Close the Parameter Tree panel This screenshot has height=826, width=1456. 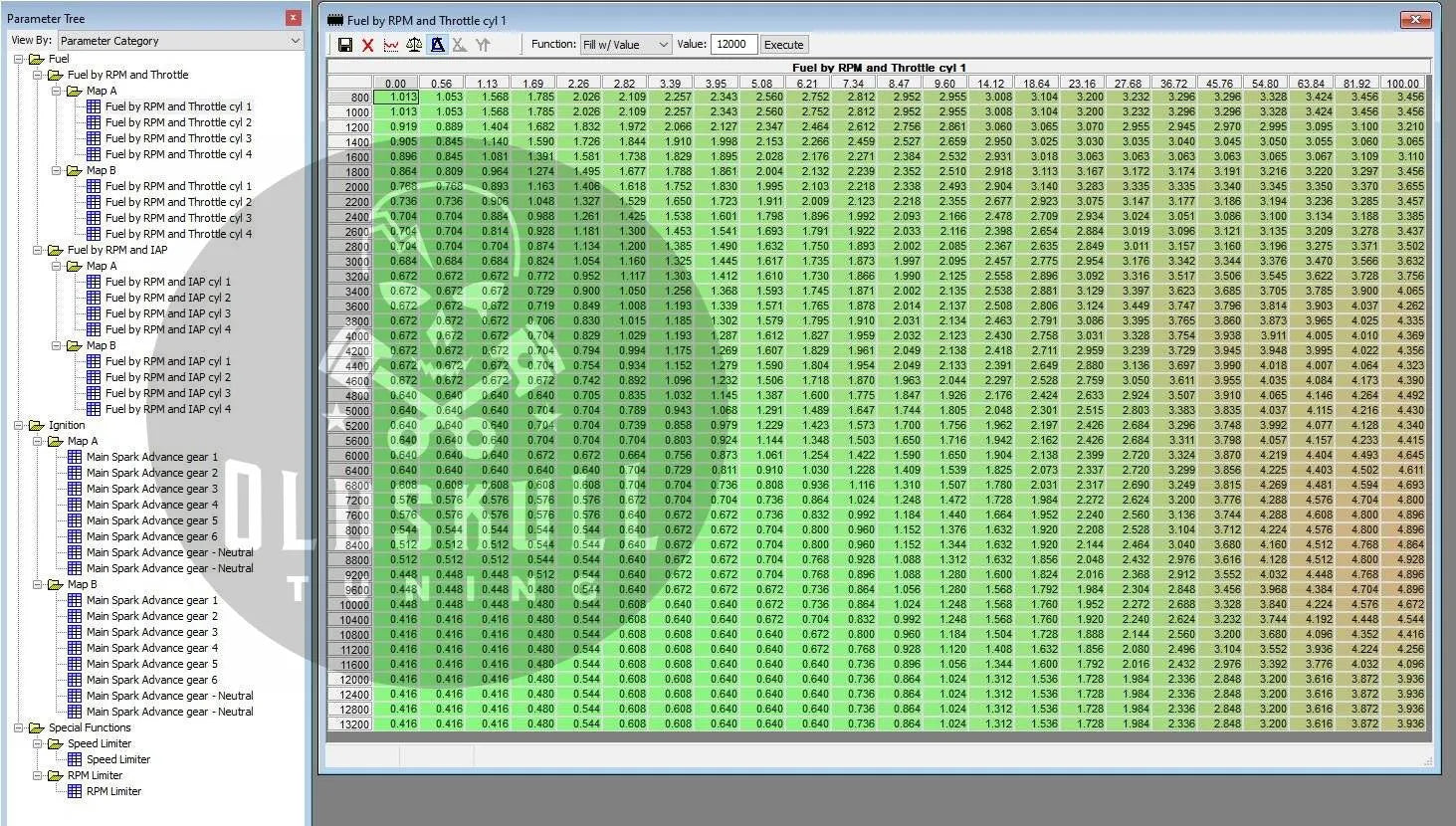293,18
